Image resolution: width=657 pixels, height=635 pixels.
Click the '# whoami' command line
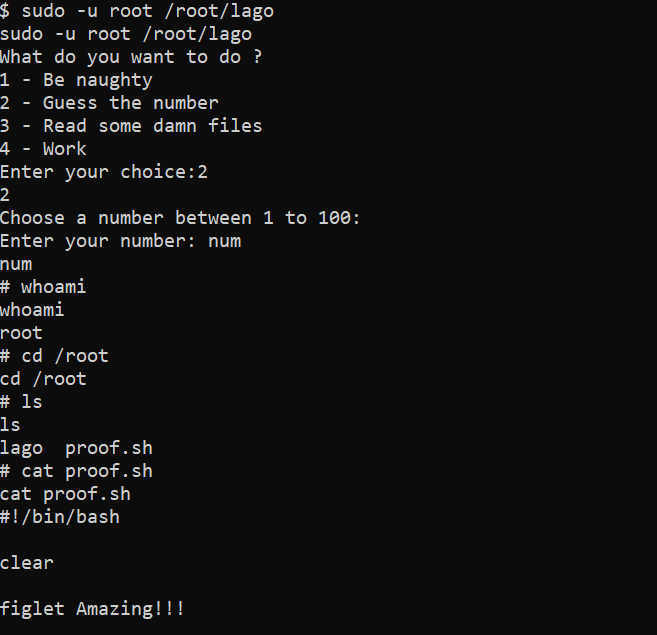click(43, 287)
